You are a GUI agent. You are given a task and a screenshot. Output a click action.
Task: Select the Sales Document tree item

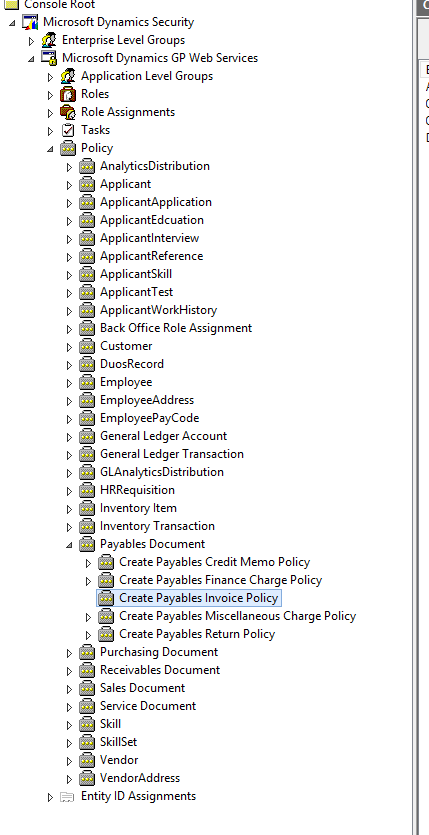[x=143, y=688]
